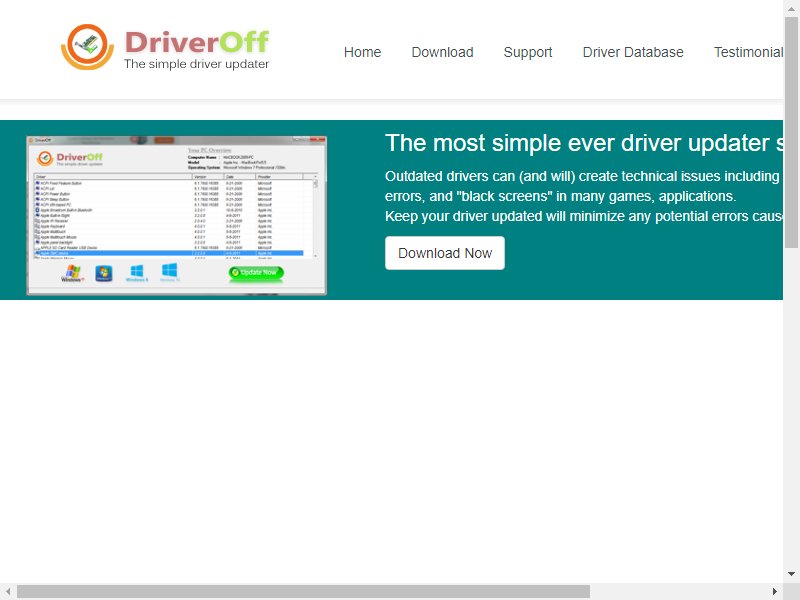Click the 'Keep your driver updated' sentence
Image resolution: width=800 pixels, height=600 pixels.
click(x=584, y=216)
